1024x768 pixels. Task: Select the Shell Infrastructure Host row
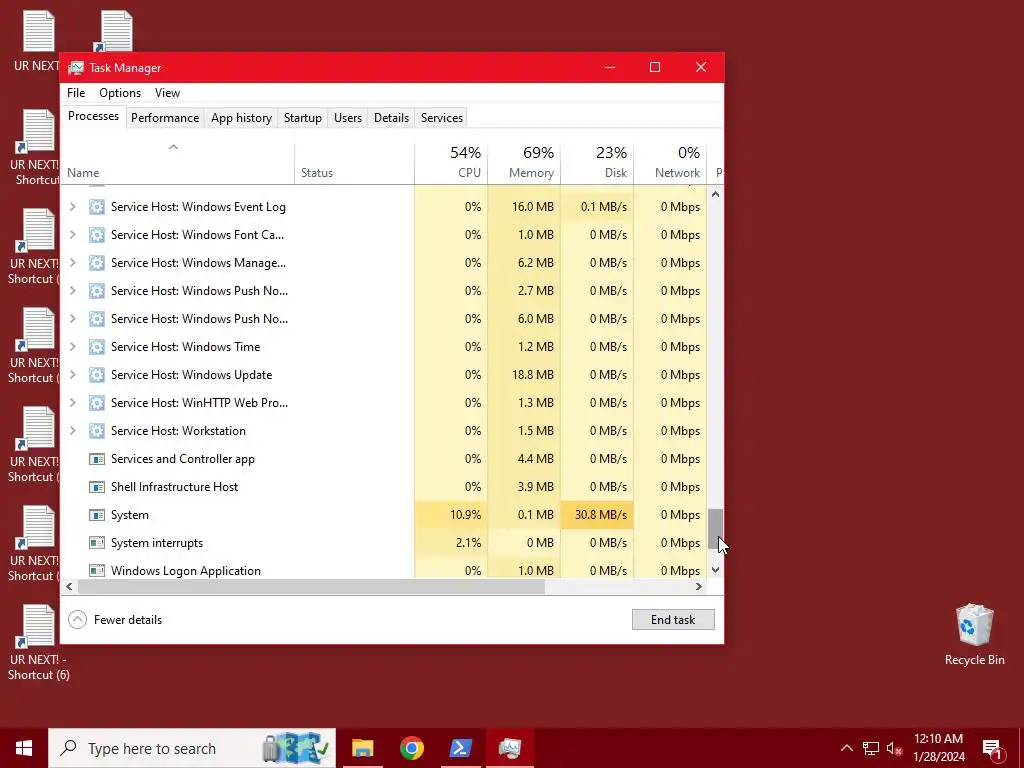[x=384, y=487]
